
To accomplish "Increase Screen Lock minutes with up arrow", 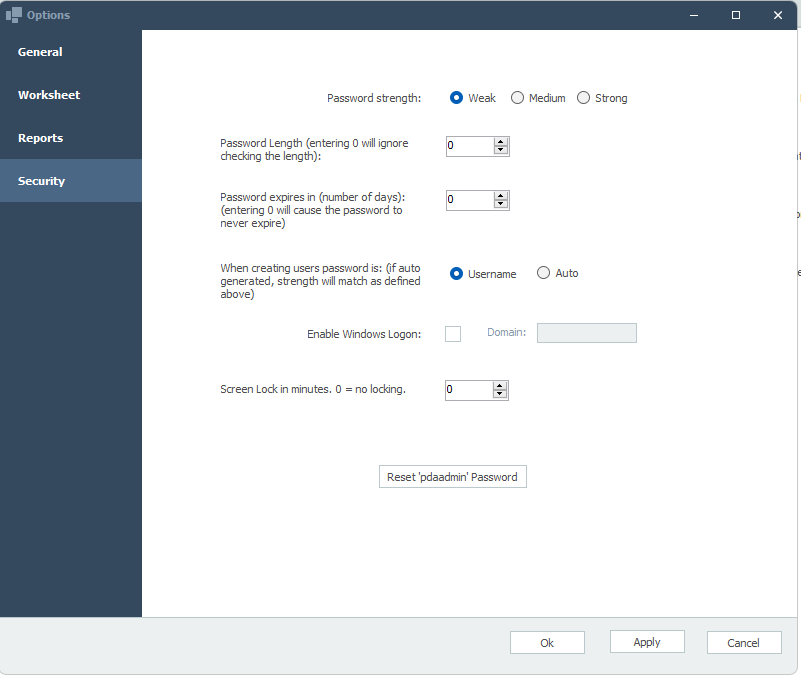I will 500,386.
